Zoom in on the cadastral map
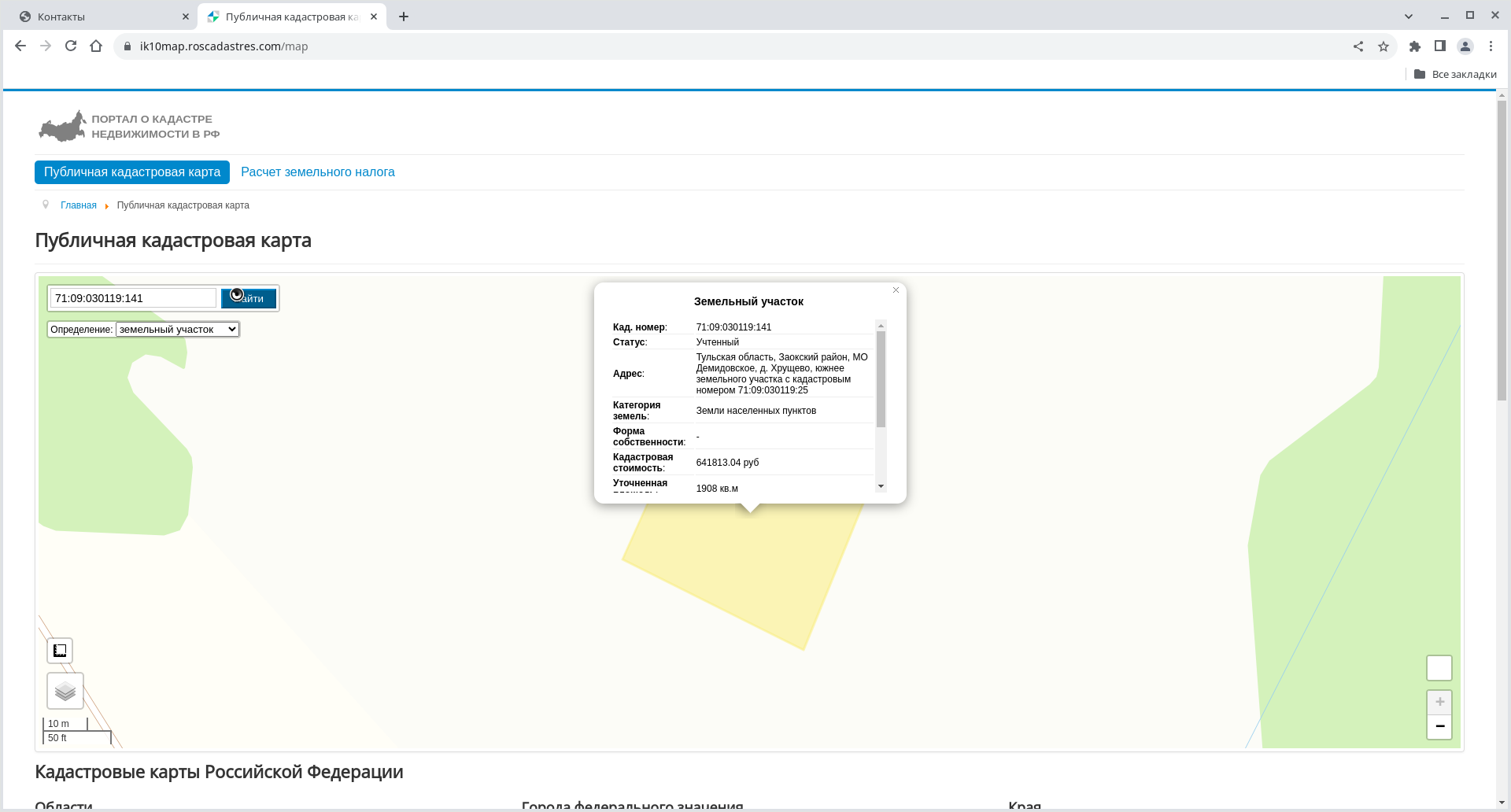Image resolution: width=1511 pixels, height=812 pixels. (1439, 702)
